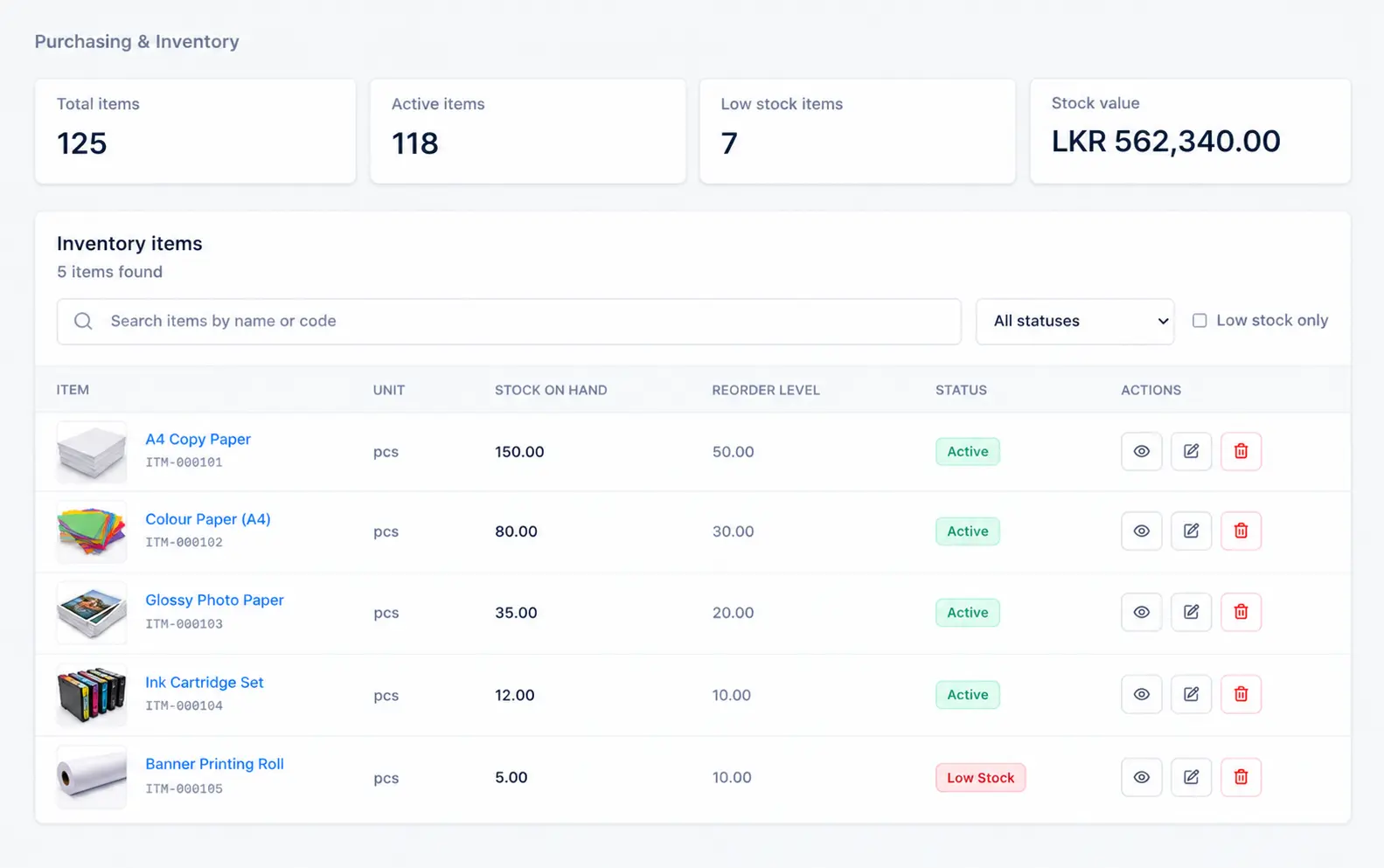Open the Banner Printing Roll link
Image resolution: width=1384 pixels, height=868 pixels.
214,764
